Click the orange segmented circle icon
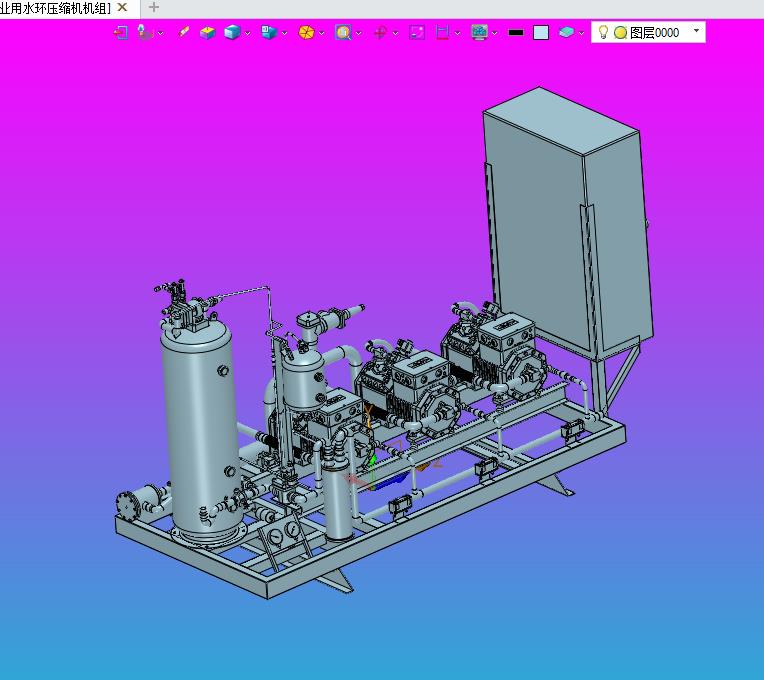 coord(307,32)
